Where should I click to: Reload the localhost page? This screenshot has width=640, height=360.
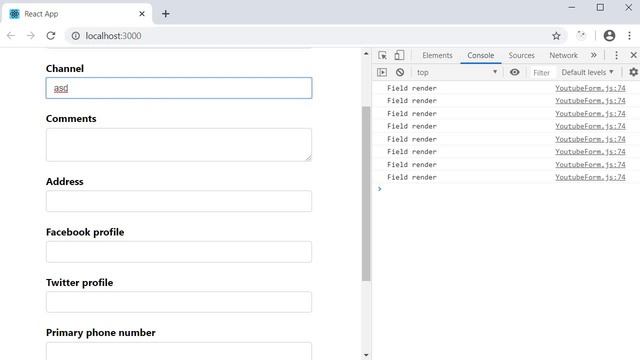(51, 36)
